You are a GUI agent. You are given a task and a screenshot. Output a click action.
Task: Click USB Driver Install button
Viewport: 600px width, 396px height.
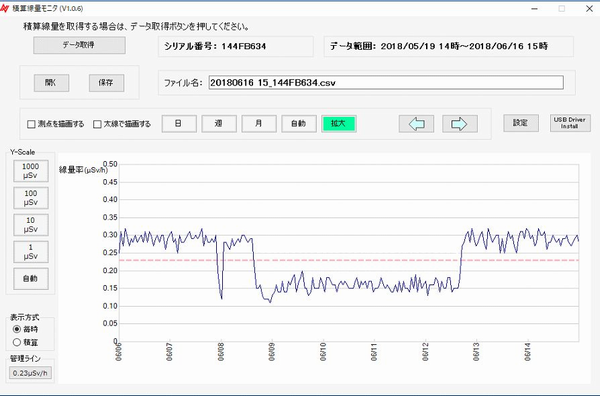[x=570, y=123]
